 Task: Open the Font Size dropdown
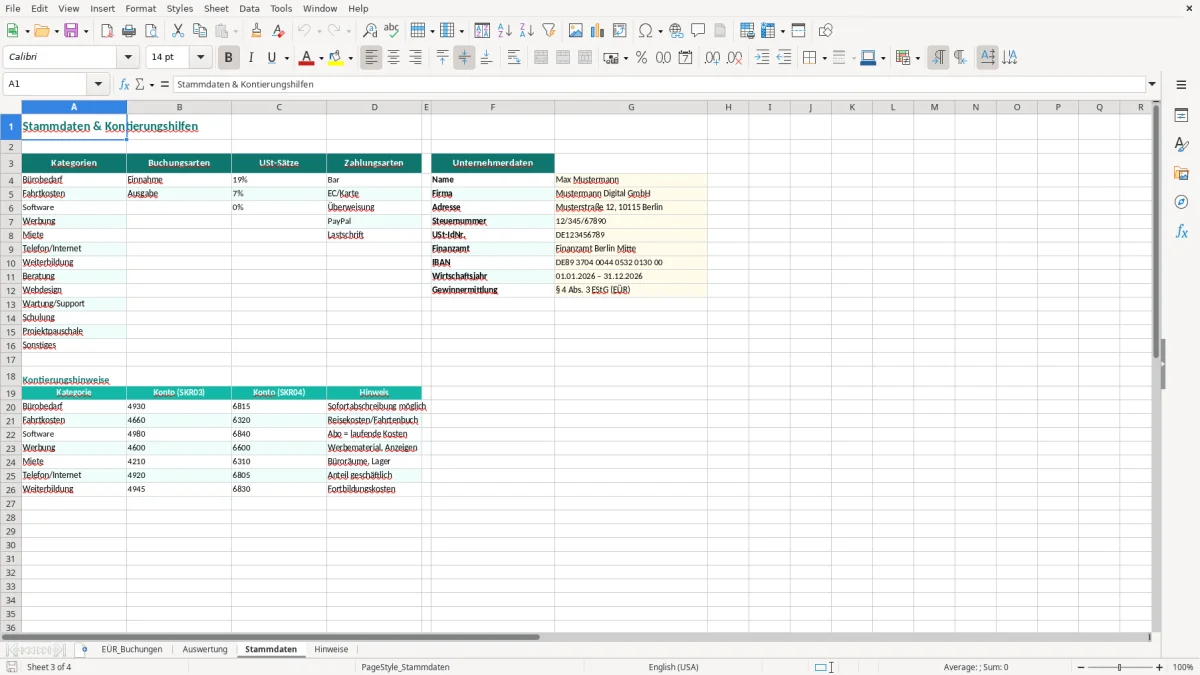(201, 58)
